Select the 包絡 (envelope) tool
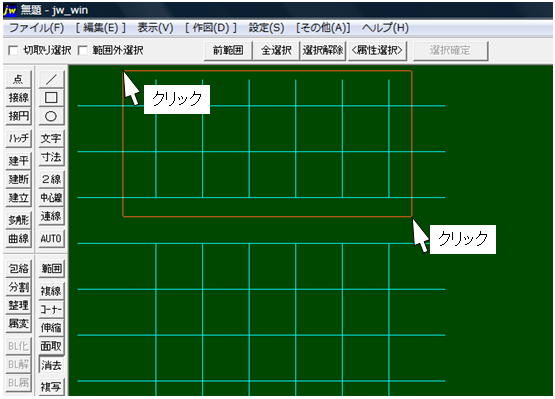555x399 pixels. (x=18, y=269)
